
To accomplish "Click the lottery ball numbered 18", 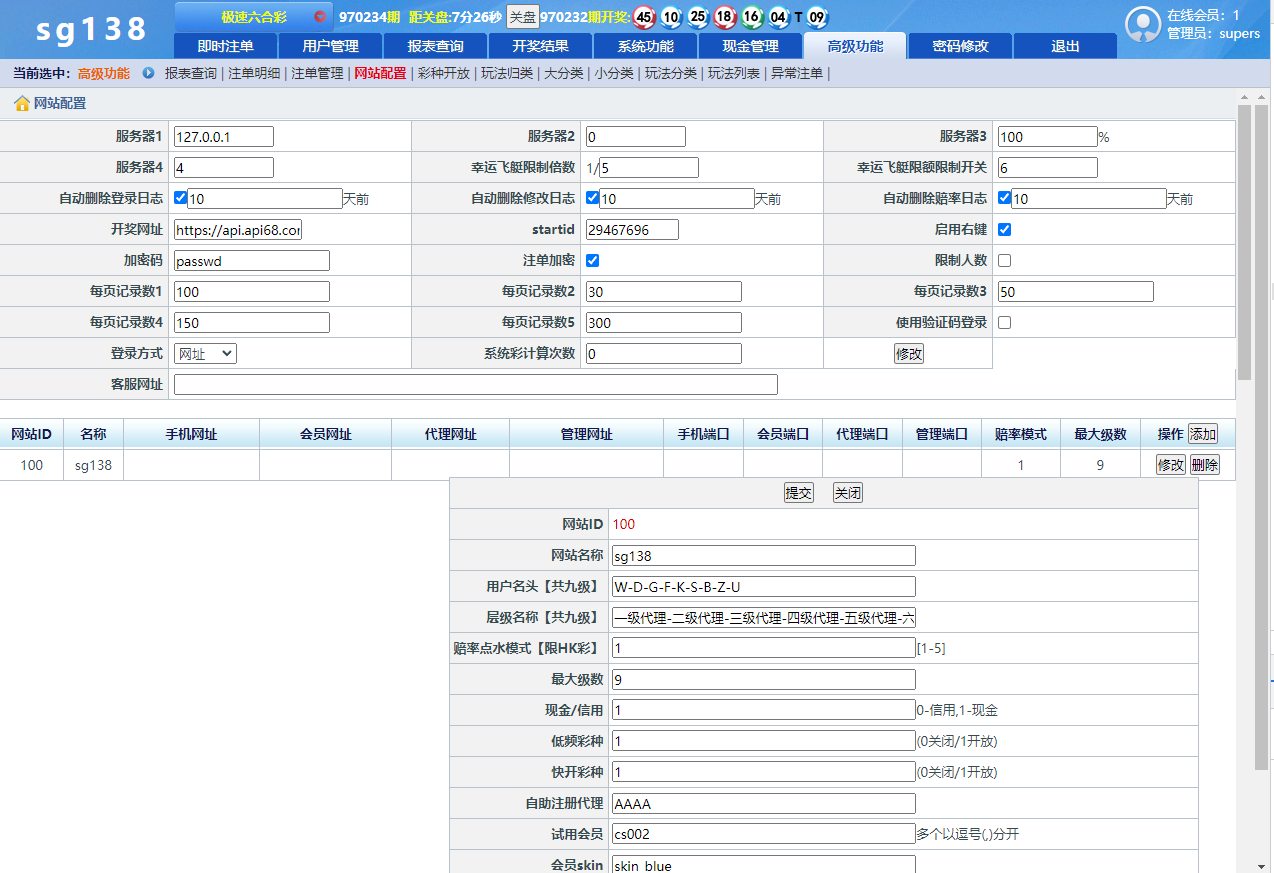I will [725, 17].
